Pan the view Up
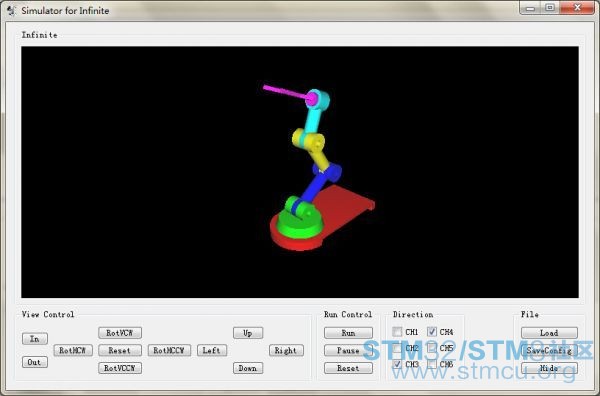The image size is (600, 396). [x=248, y=333]
